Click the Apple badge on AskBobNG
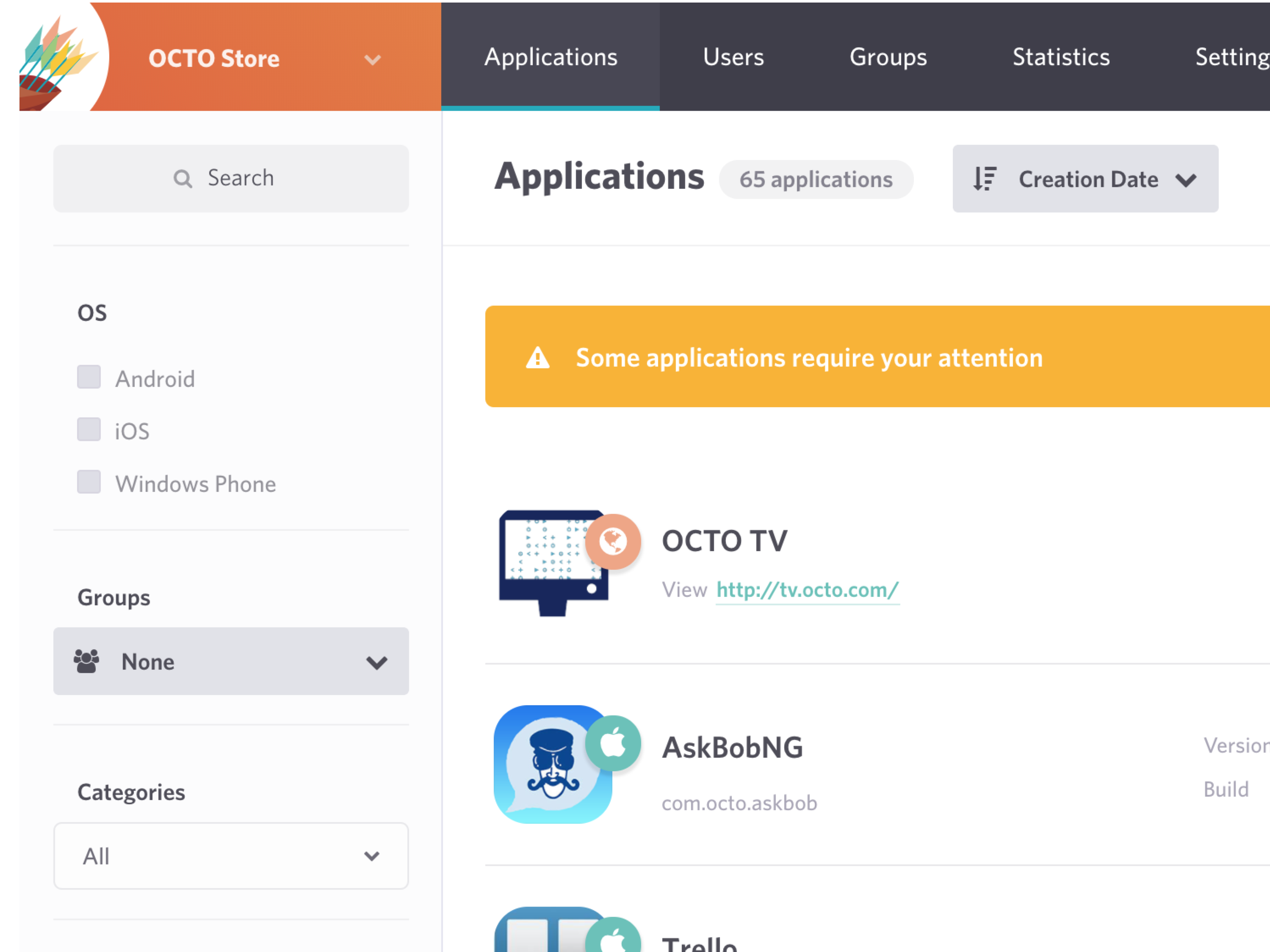This screenshot has width=1270, height=952. (613, 744)
